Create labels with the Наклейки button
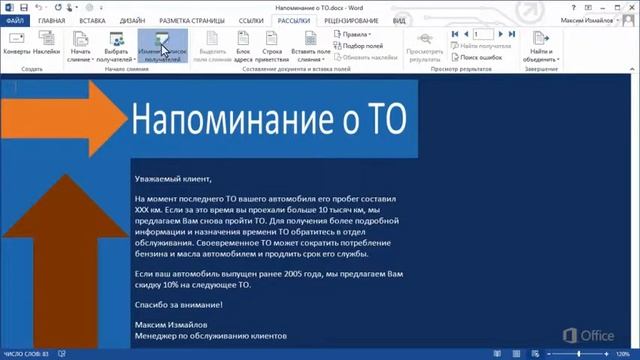The width and height of the screenshot is (640, 360). pyautogui.click(x=47, y=43)
